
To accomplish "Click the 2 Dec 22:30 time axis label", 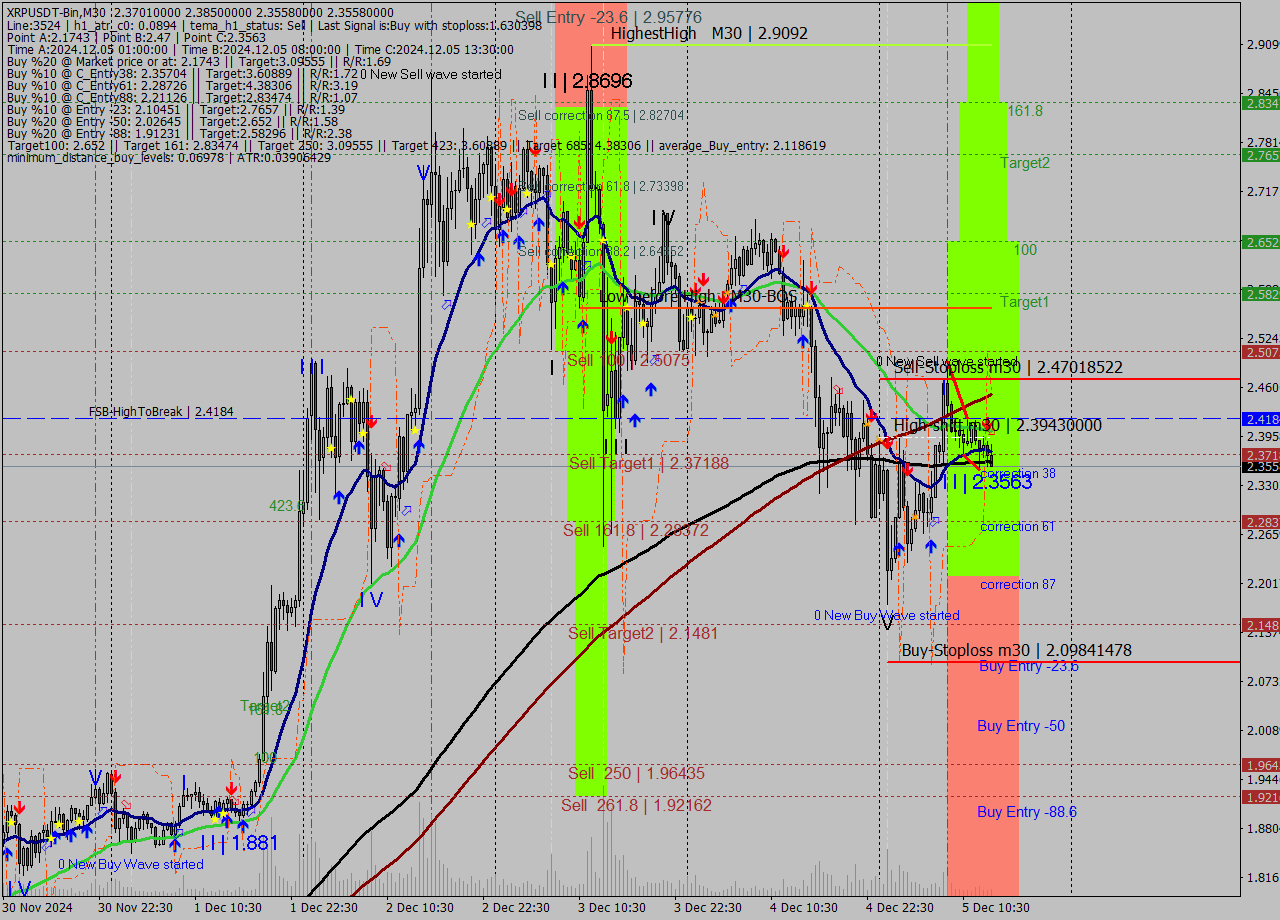I will [x=516, y=908].
